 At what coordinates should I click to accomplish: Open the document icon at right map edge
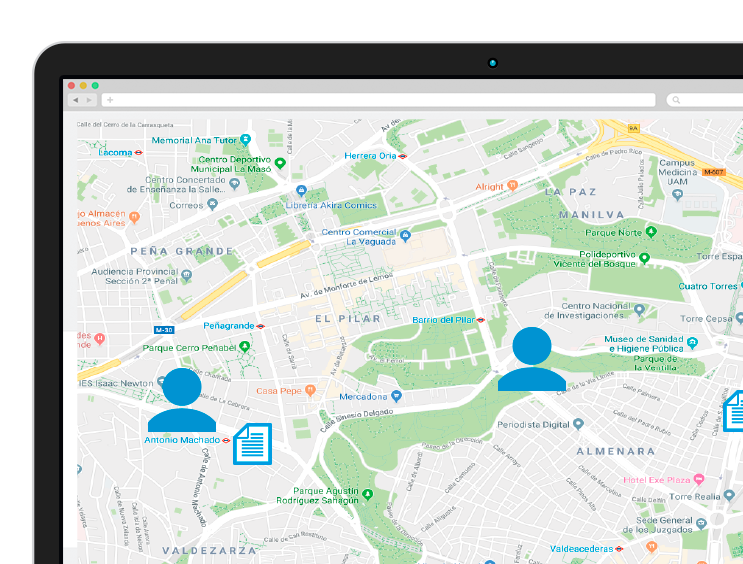[734, 411]
